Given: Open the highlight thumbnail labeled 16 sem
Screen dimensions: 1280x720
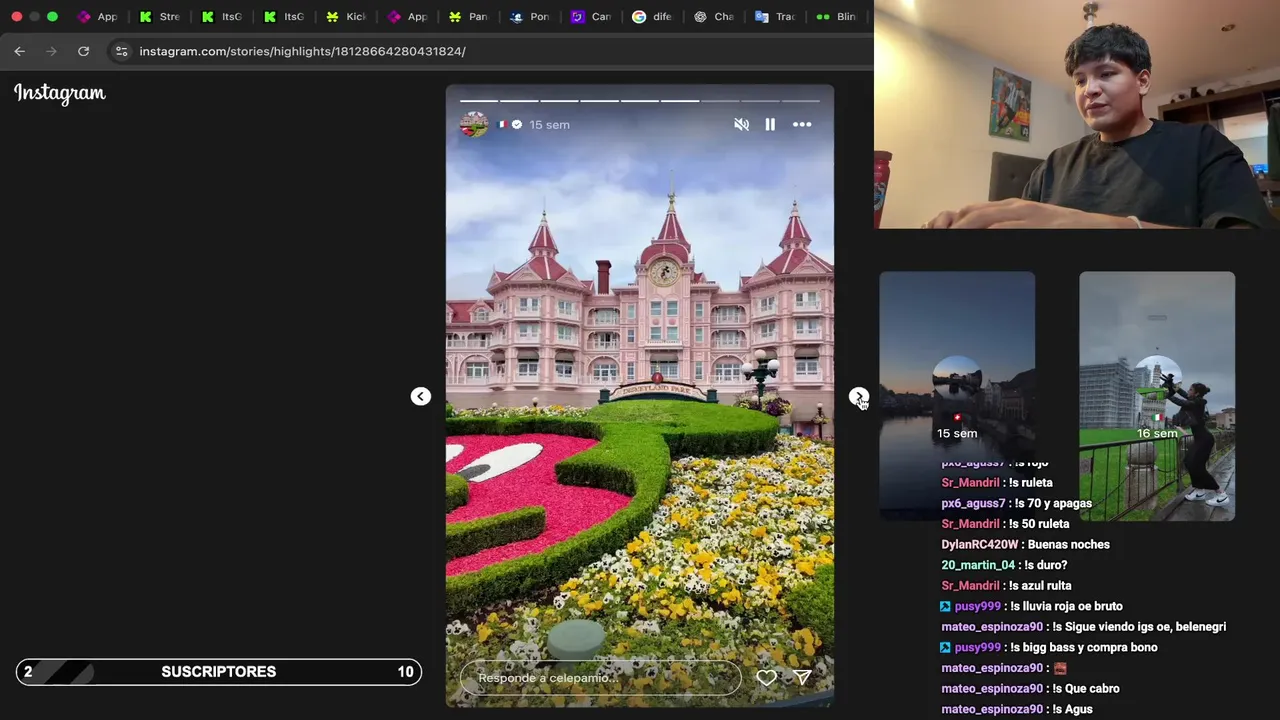Looking at the screenshot, I should point(1157,396).
